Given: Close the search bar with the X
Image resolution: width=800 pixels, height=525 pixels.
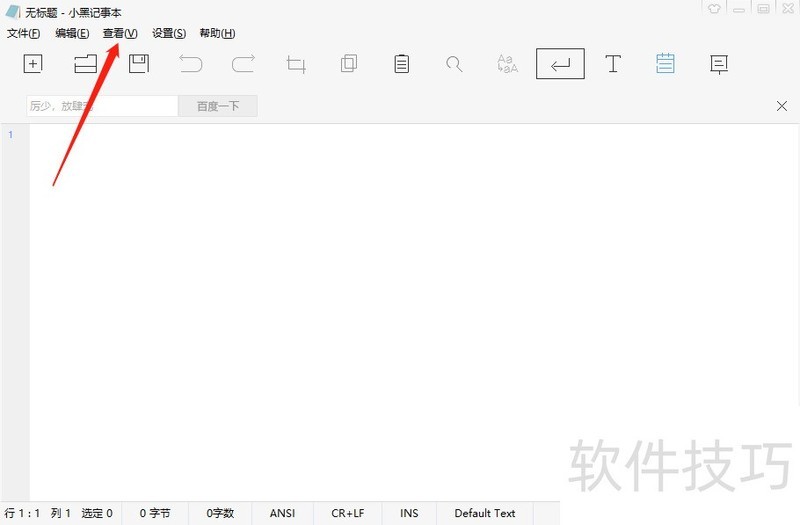Looking at the screenshot, I should (782, 106).
